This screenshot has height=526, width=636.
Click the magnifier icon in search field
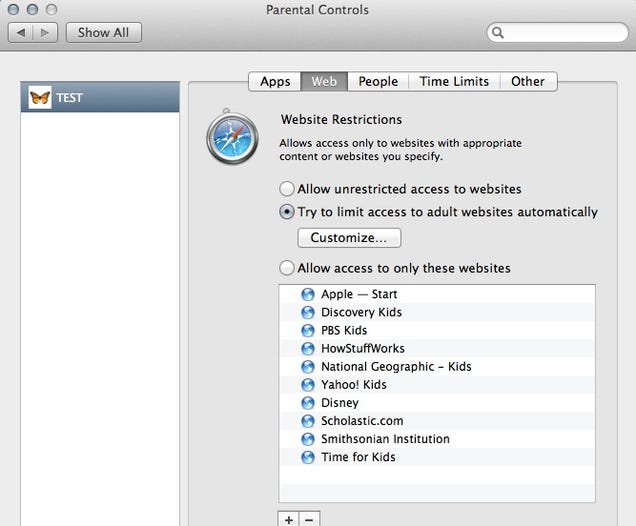498,32
